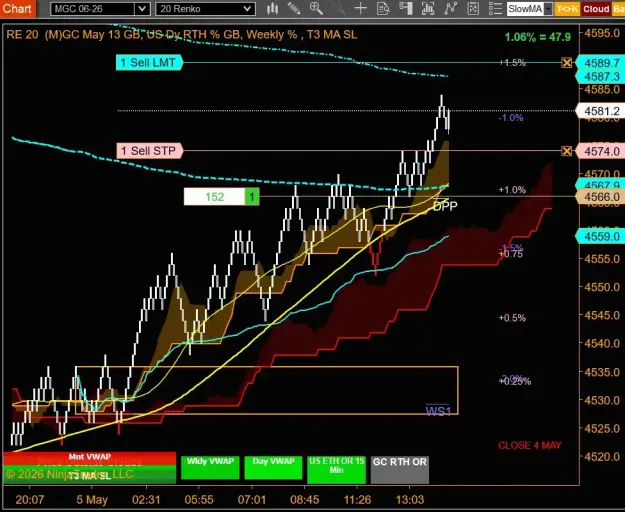625x512 pixels.
Task: Click the position marker showing 152
Action: (x=214, y=197)
